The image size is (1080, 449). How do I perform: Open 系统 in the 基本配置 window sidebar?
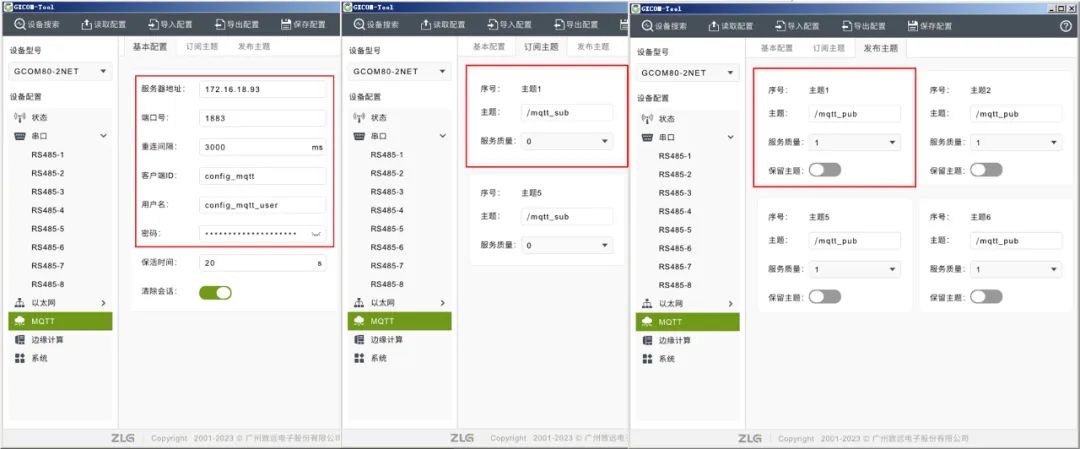(60, 359)
